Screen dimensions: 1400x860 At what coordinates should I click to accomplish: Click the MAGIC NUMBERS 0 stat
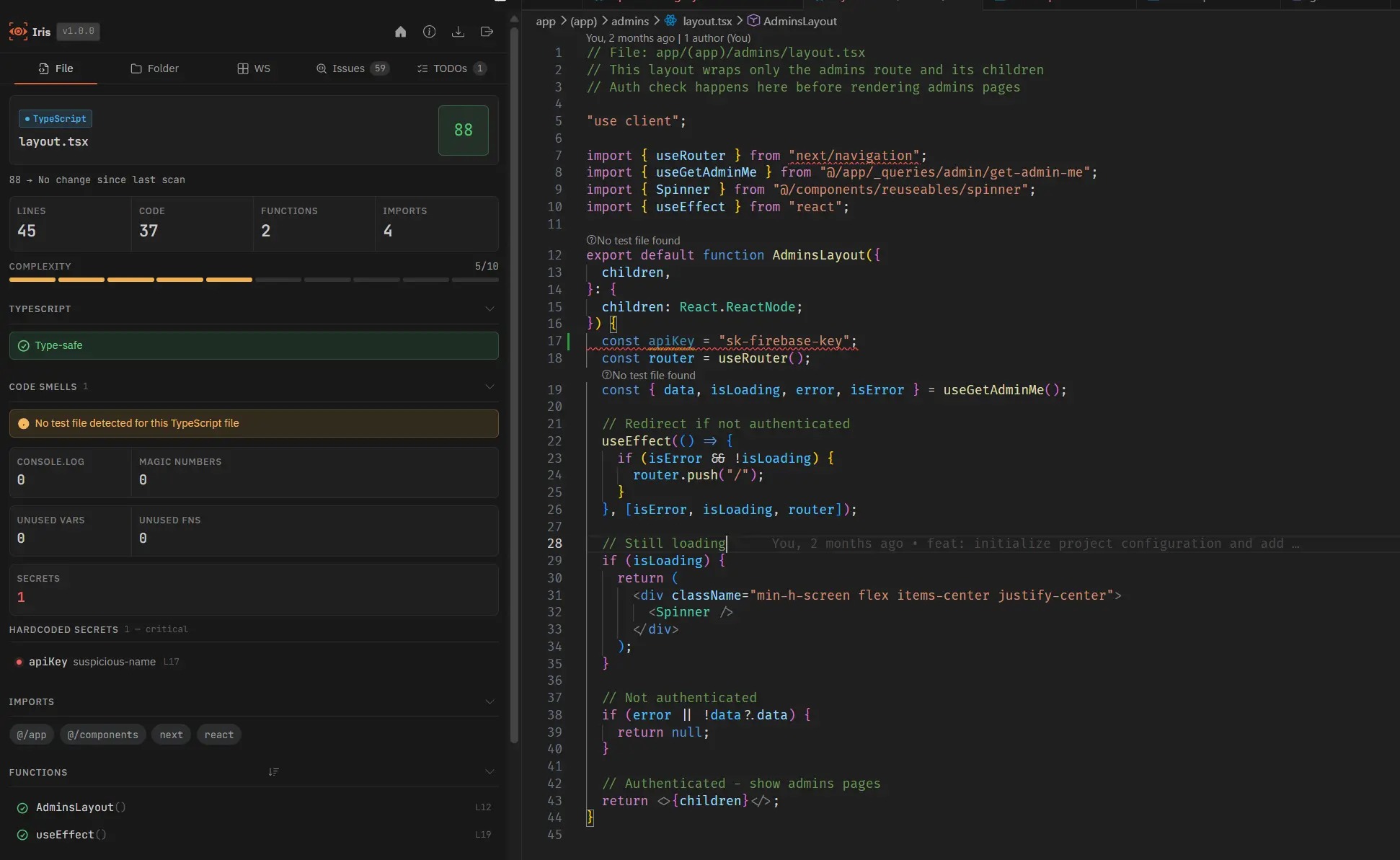coord(315,473)
